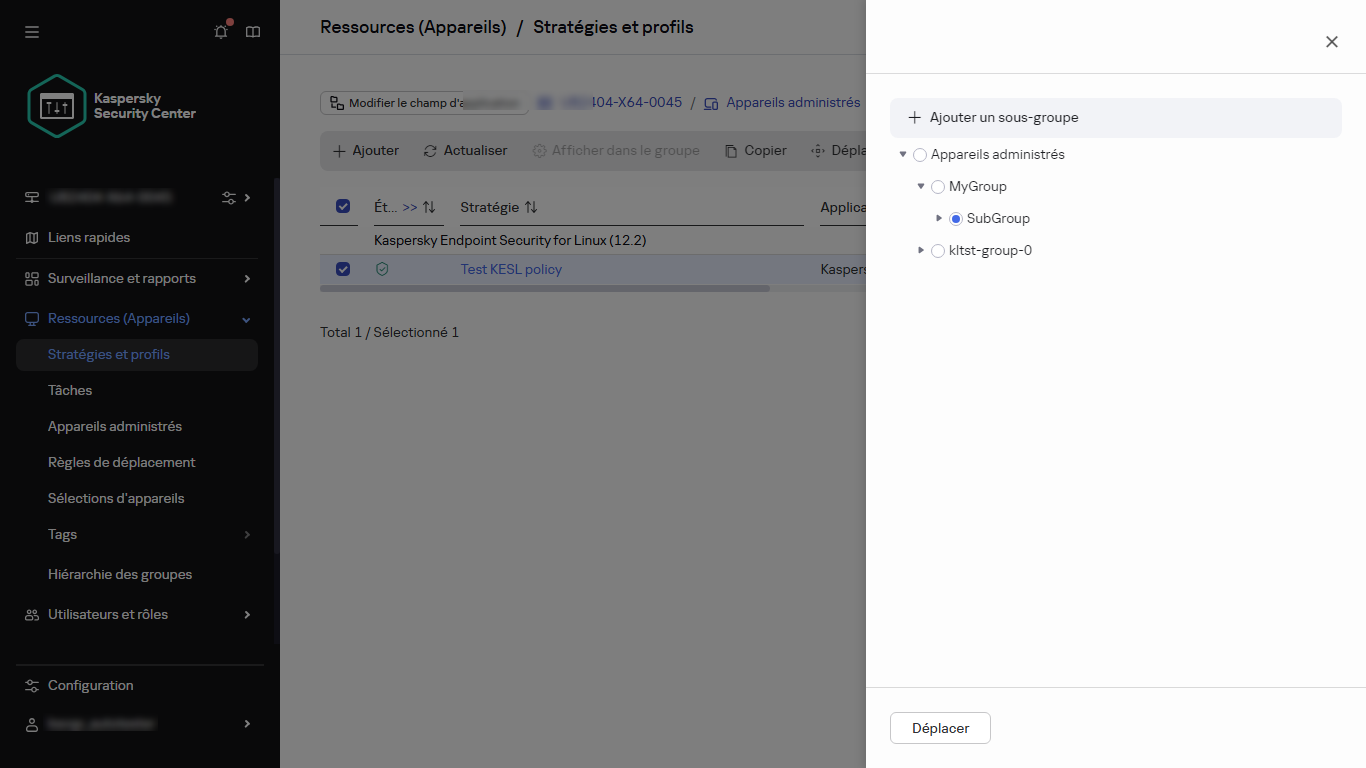Expand the kltst-group-0 tree node
The width and height of the screenshot is (1366, 768).
coord(921,250)
